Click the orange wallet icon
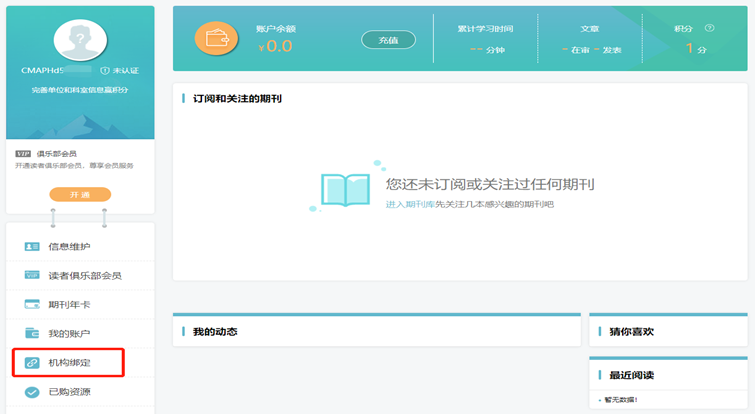The image size is (755, 414). pyautogui.click(x=217, y=39)
